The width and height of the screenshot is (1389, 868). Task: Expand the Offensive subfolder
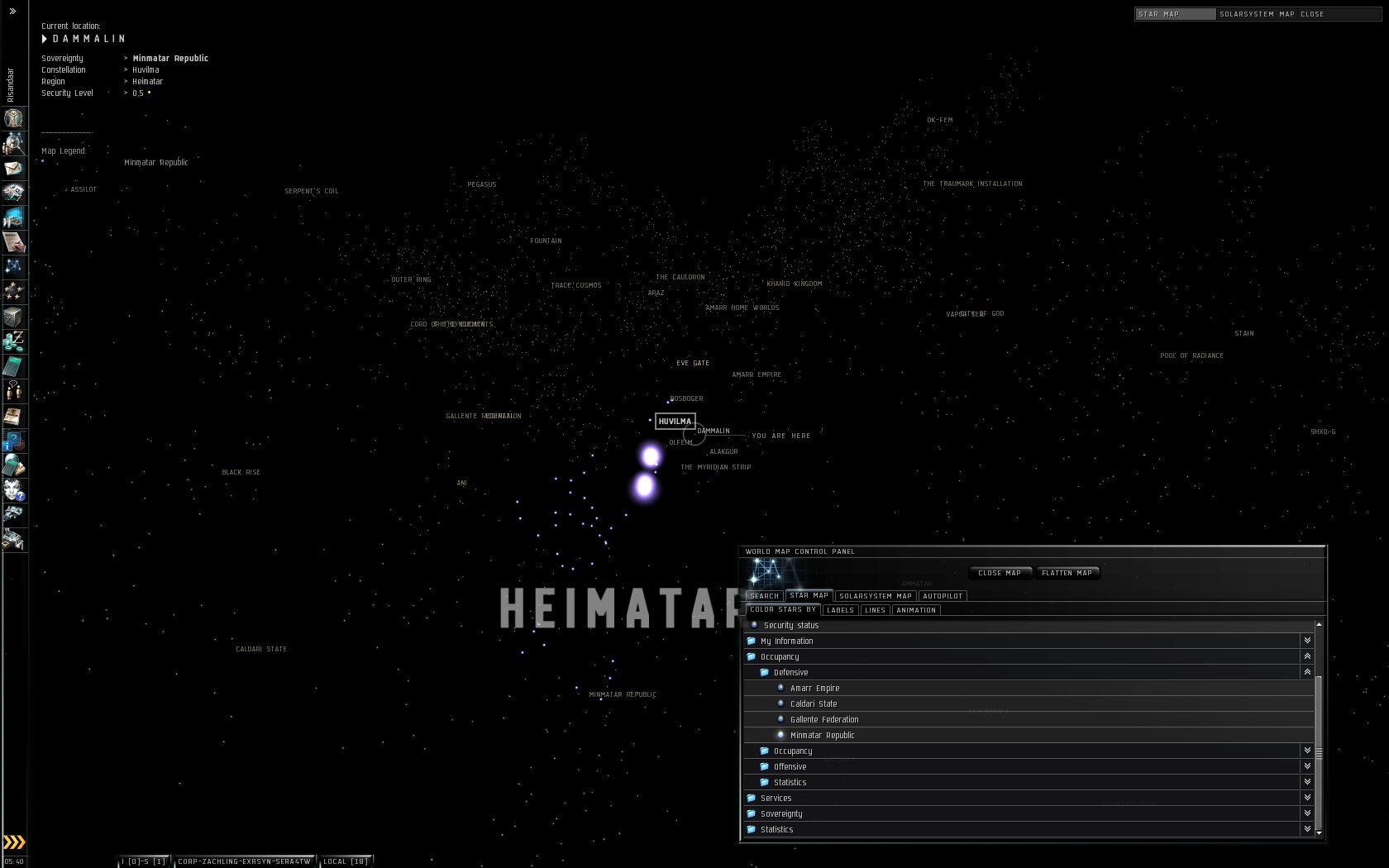[x=1307, y=766]
